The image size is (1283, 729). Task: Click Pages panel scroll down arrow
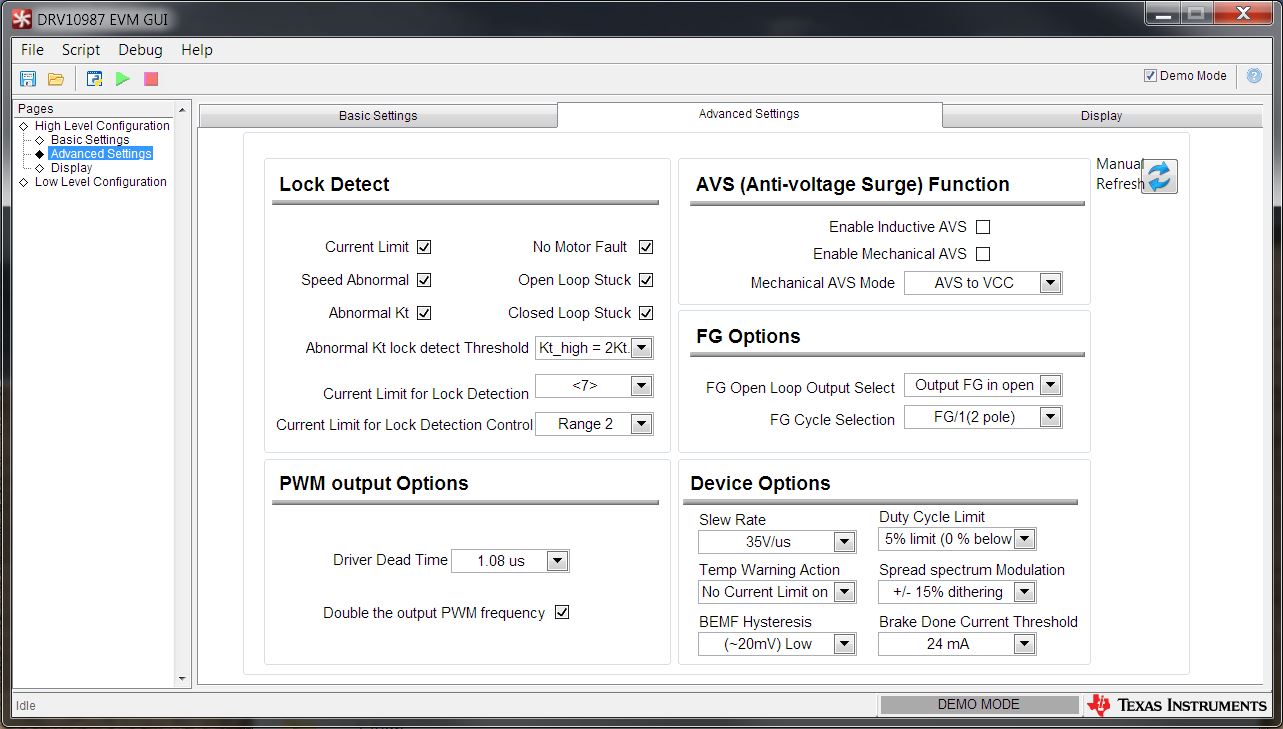(x=182, y=679)
